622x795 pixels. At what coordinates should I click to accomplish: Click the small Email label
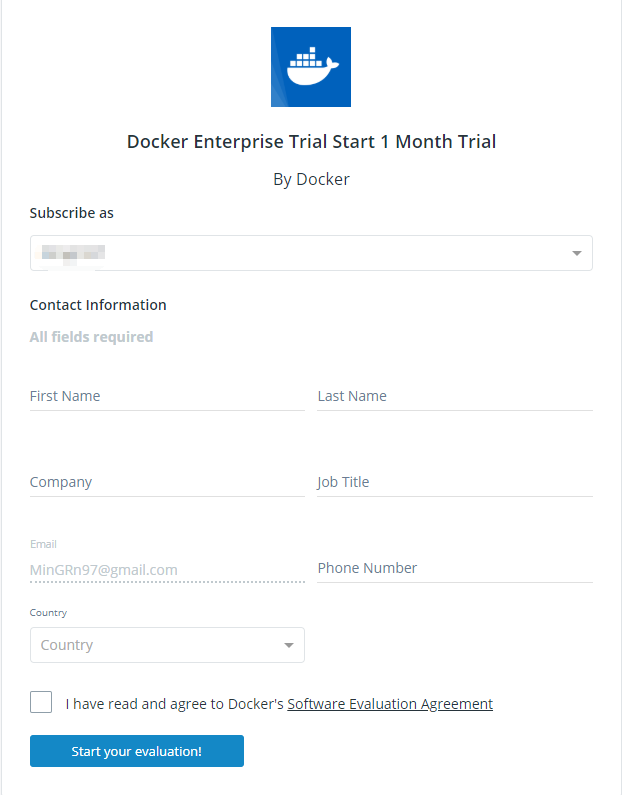43,544
